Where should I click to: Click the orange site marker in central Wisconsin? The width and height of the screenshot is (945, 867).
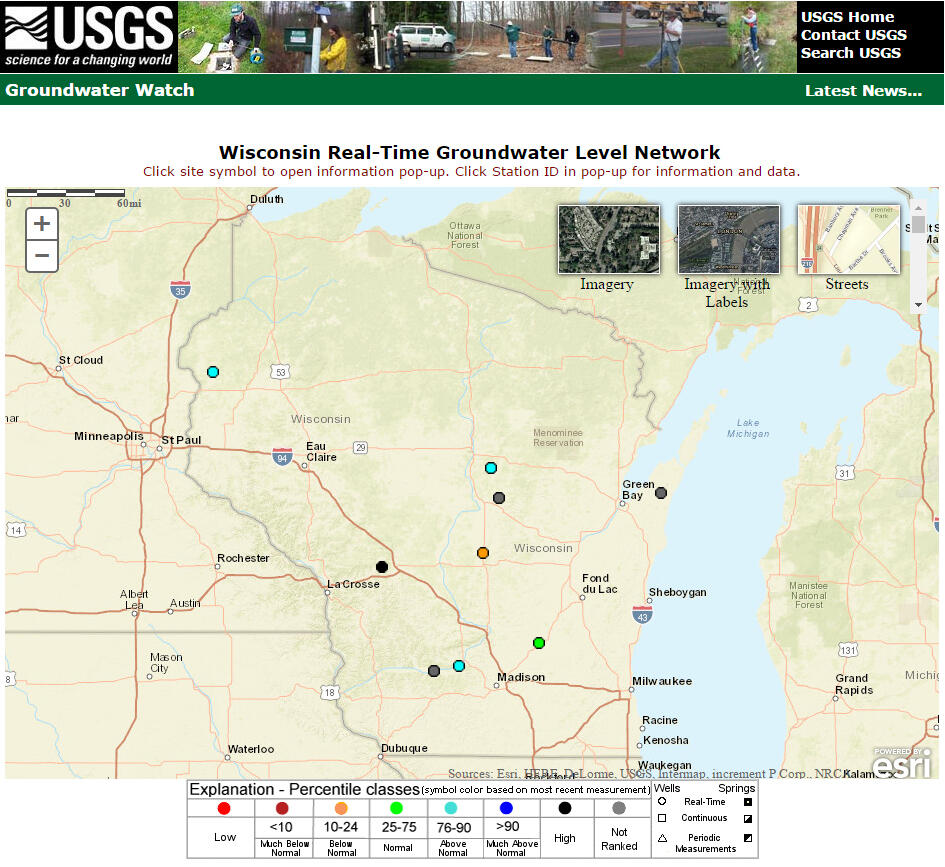tap(483, 551)
